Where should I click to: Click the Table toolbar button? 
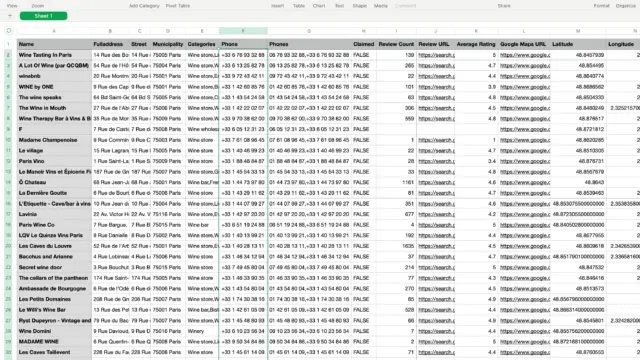click(299, 6)
